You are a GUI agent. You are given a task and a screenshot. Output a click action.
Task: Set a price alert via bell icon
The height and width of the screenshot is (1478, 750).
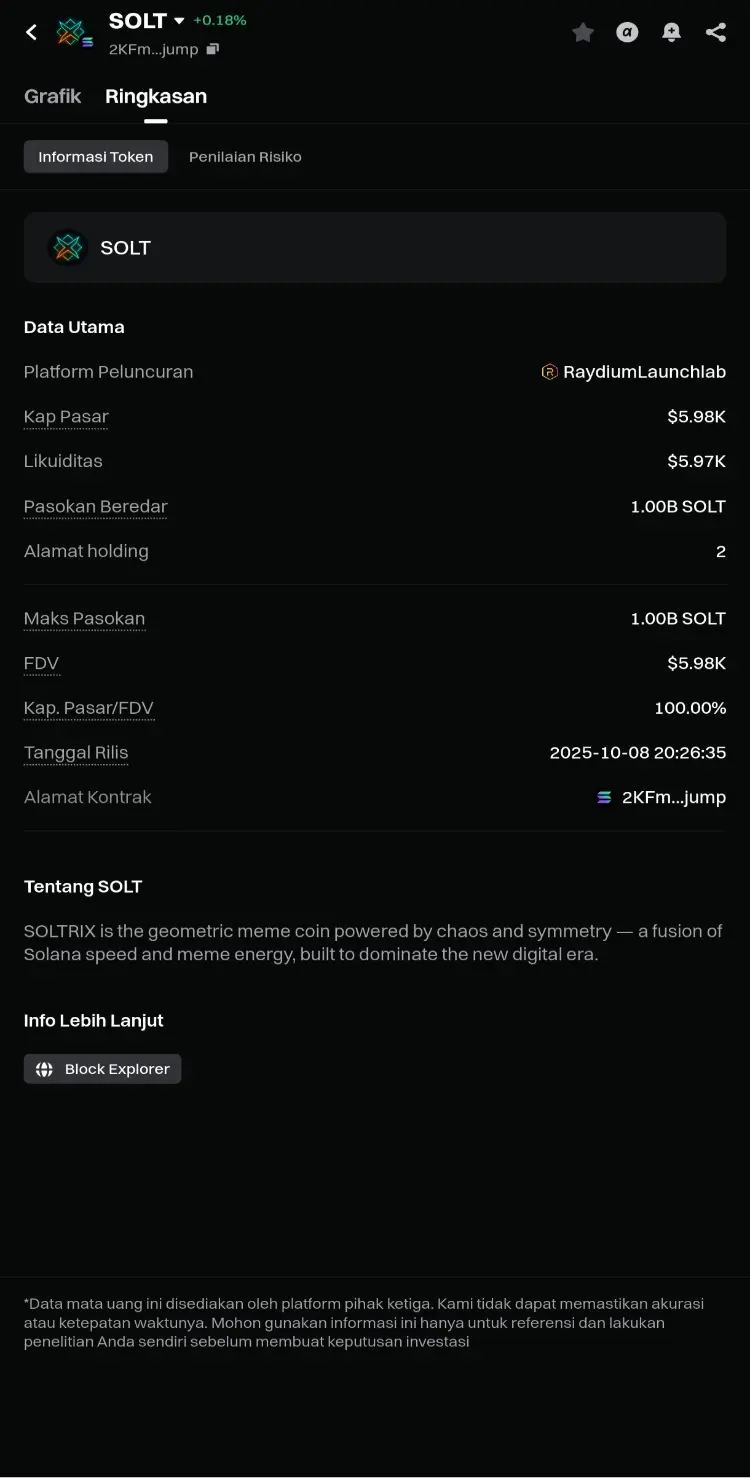(x=672, y=33)
